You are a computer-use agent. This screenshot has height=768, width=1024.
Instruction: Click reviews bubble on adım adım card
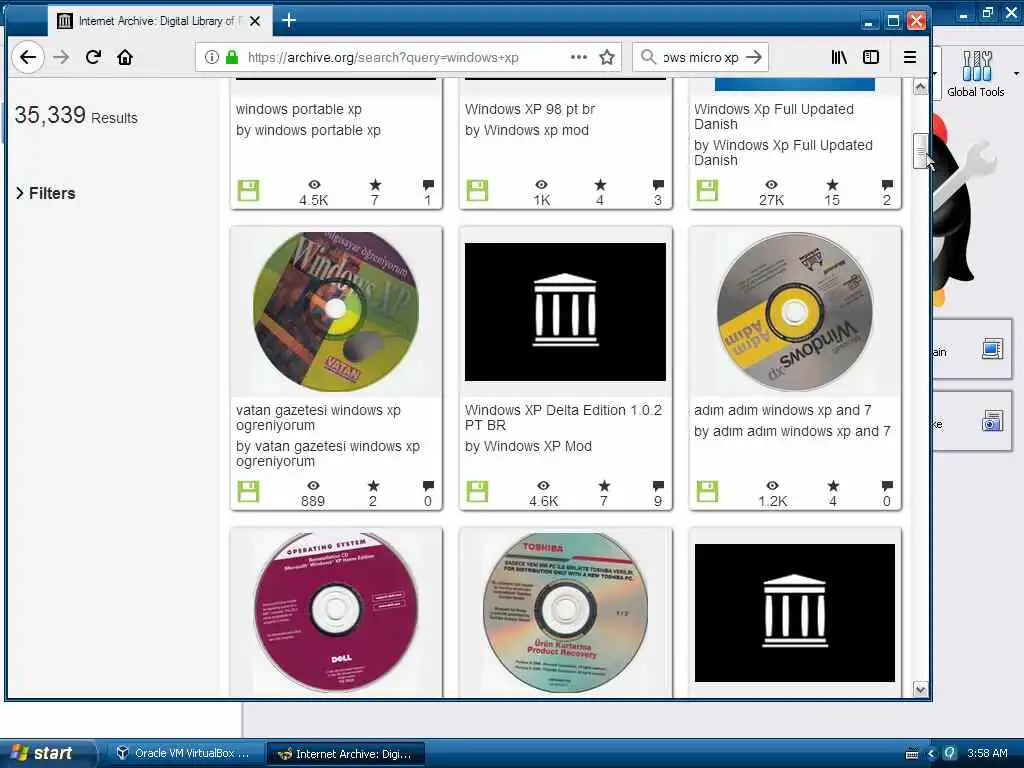point(887,485)
